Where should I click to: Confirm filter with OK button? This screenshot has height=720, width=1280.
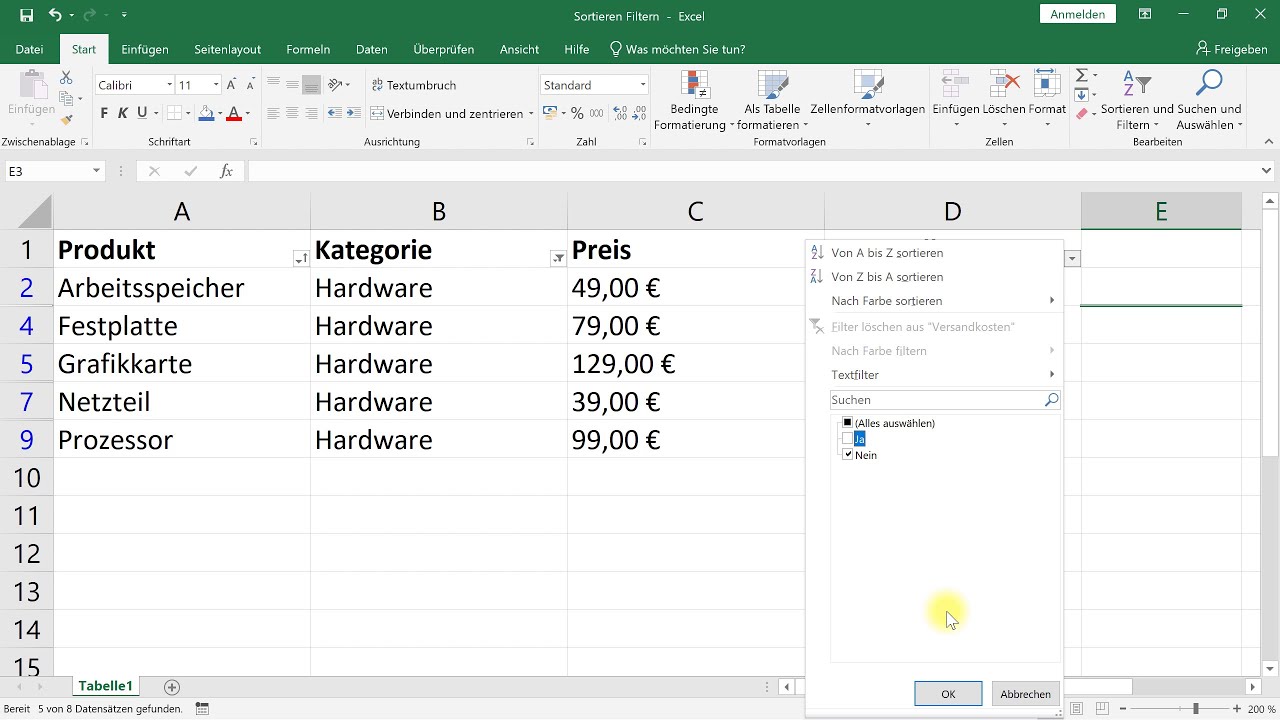pyautogui.click(x=948, y=694)
